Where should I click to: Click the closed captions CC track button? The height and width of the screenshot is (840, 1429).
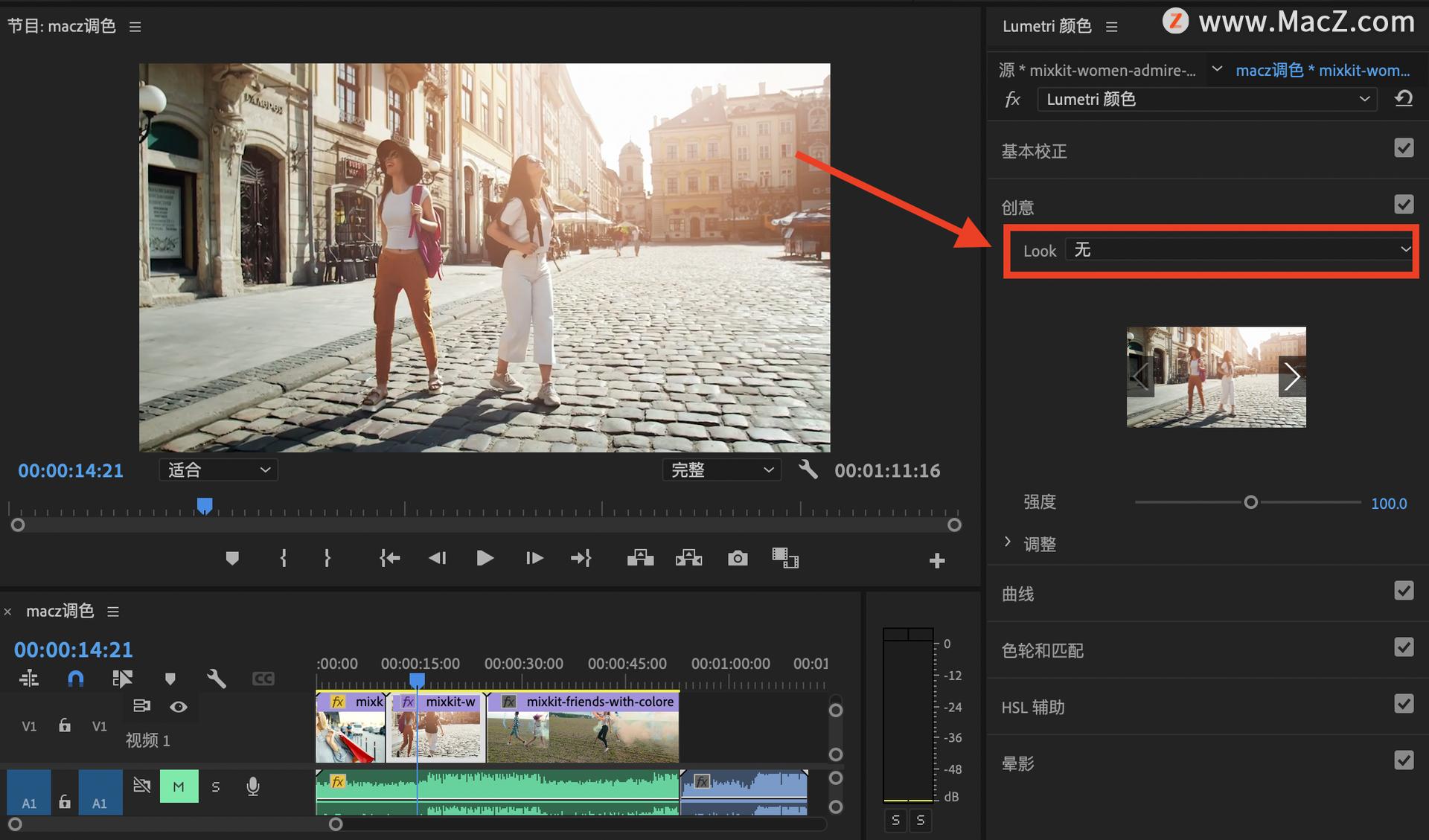click(263, 679)
